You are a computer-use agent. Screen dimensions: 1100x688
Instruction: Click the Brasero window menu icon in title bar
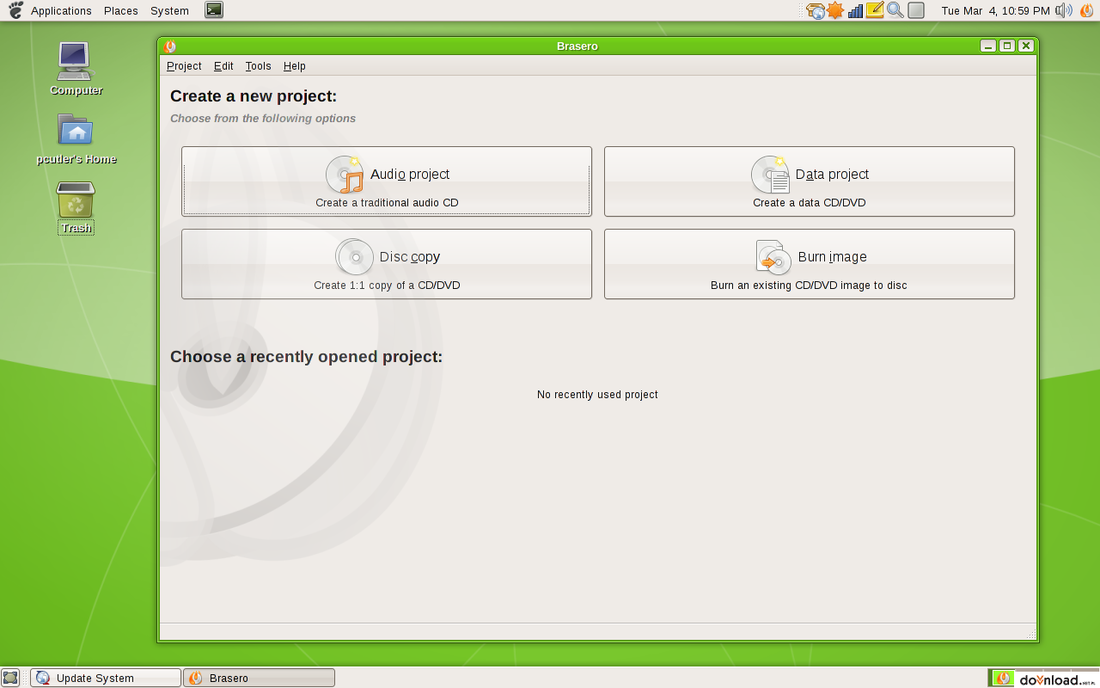point(170,46)
